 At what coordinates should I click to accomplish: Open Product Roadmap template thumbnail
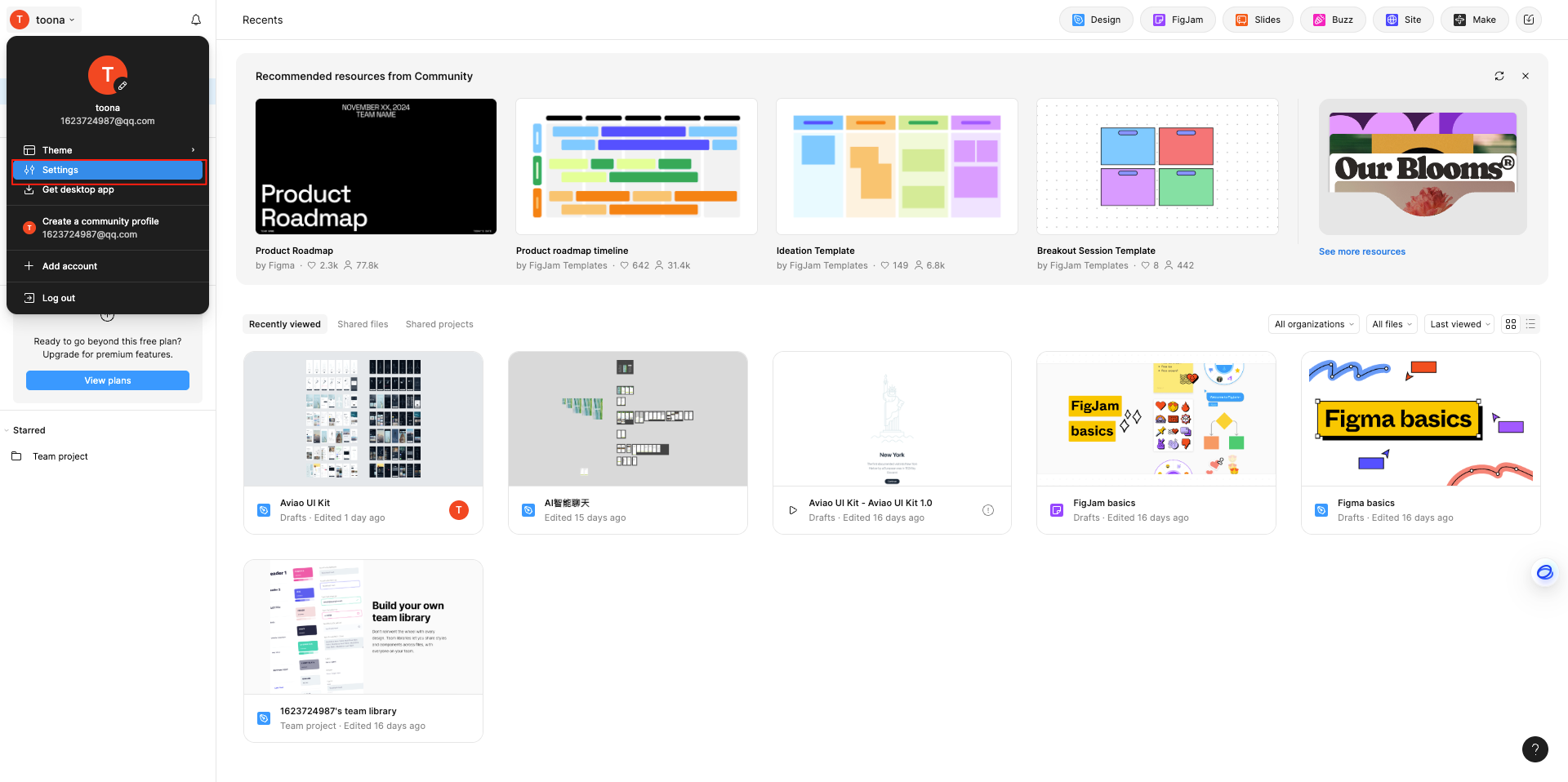(376, 167)
